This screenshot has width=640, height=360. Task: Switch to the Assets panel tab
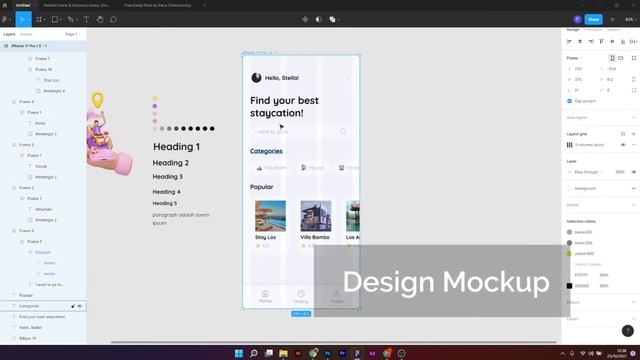point(26,34)
